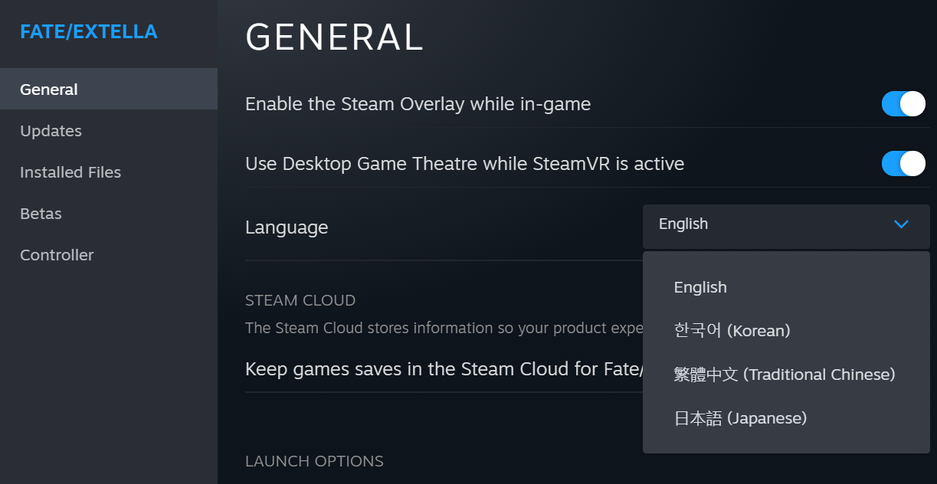Pick Traditional Chinese from the language list
Screen dimensions: 937x484
[x=784, y=375]
